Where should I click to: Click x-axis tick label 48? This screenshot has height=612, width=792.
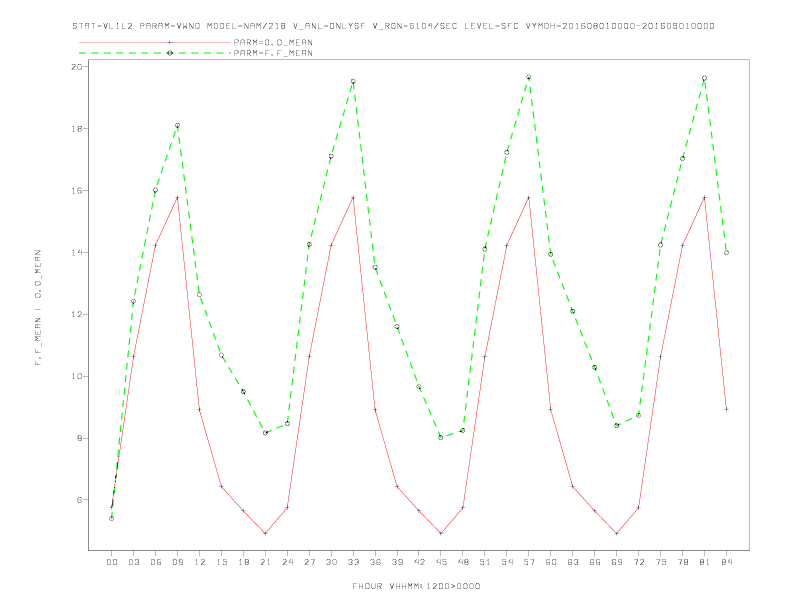[463, 562]
